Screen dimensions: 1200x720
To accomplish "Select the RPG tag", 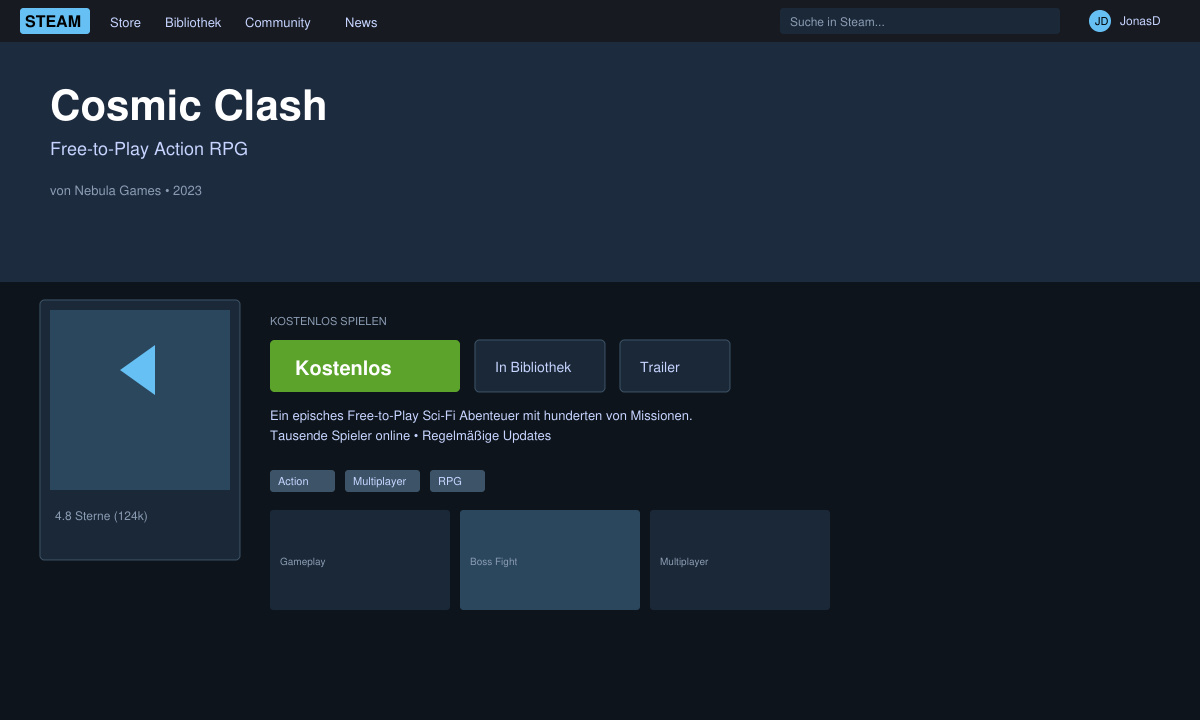I will [457, 481].
